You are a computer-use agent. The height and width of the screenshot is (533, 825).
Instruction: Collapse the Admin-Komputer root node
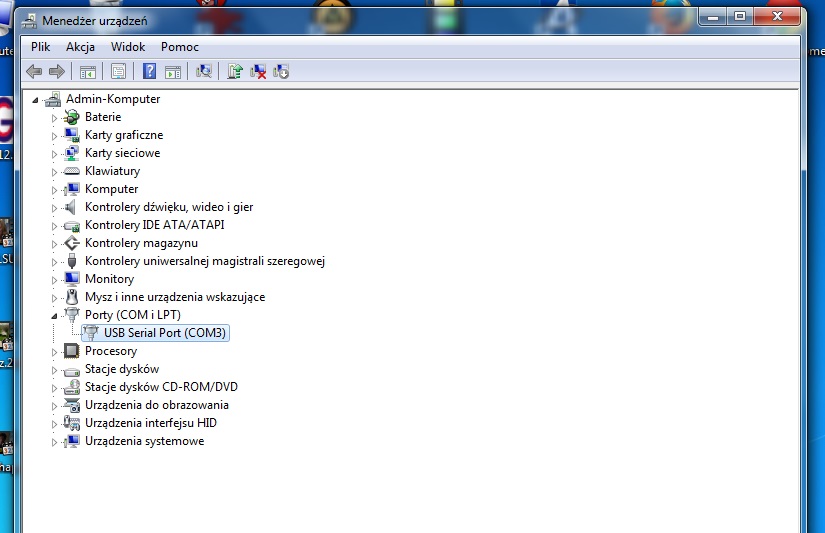pos(37,99)
